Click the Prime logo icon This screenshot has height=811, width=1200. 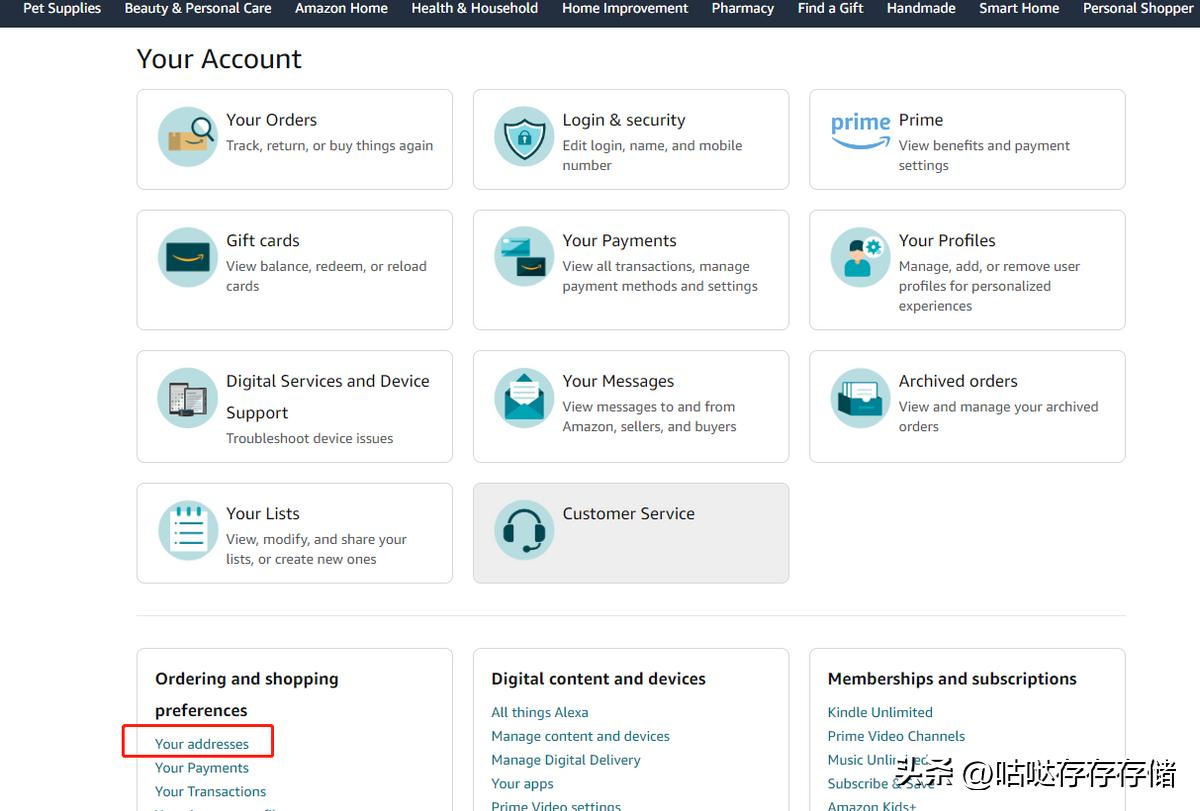pos(860,131)
